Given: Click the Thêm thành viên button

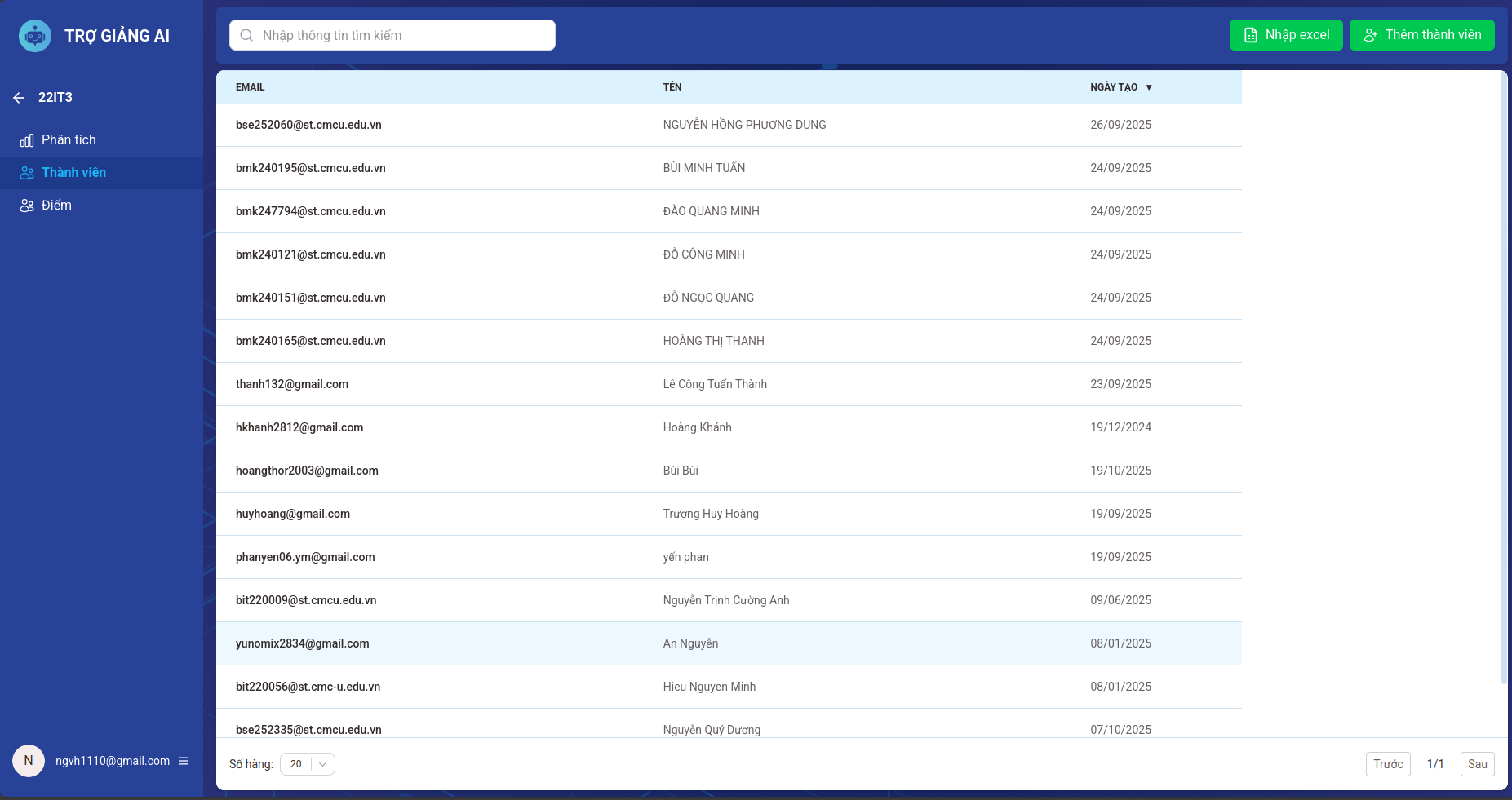Looking at the screenshot, I should pyautogui.click(x=1421, y=35).
